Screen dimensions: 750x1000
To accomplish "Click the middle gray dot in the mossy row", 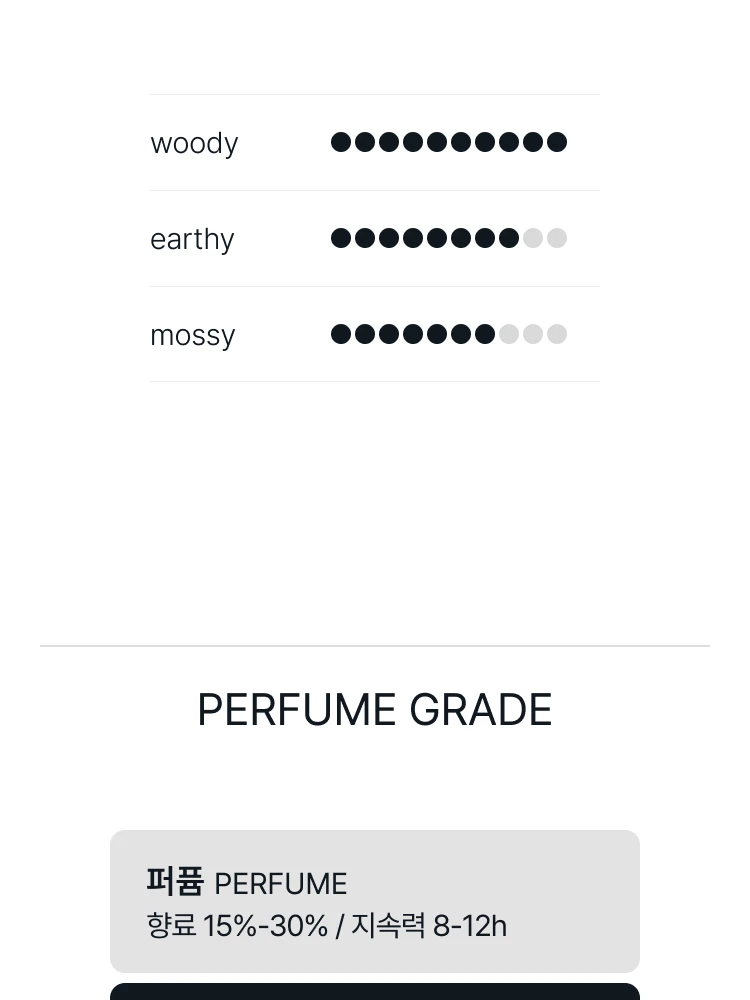I will (x=533, y=334).
